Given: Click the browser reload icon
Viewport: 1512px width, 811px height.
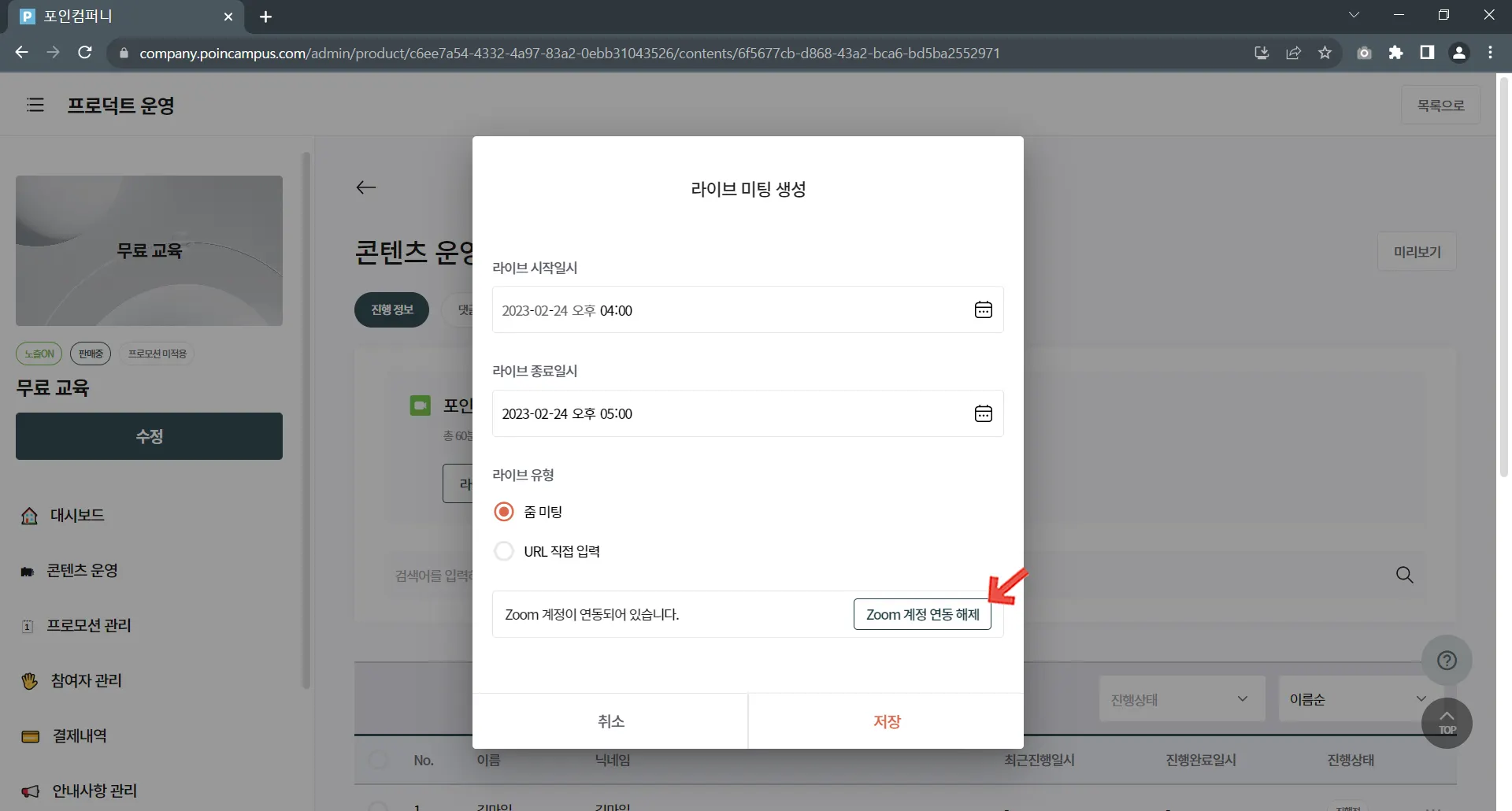Looking at the screenshot, I should (85, 53).
